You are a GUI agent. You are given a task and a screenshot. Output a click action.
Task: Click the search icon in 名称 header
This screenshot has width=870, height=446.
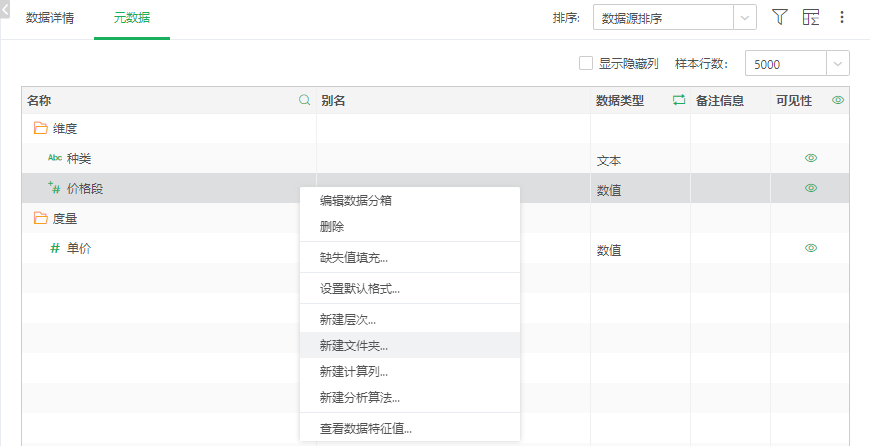pos(305,100)
